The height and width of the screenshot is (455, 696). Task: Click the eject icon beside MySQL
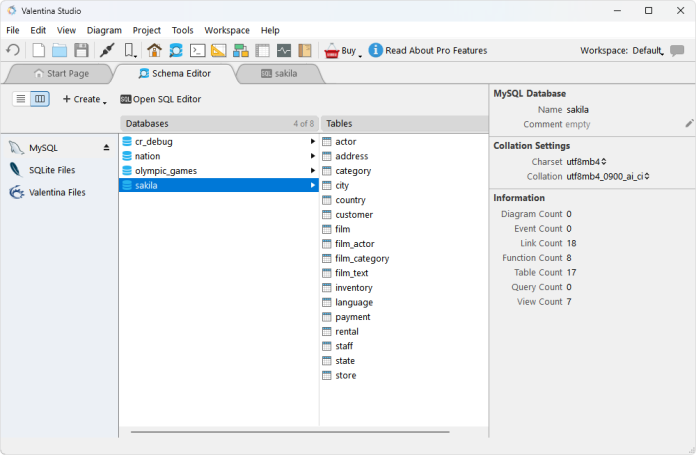pos(107,148)
